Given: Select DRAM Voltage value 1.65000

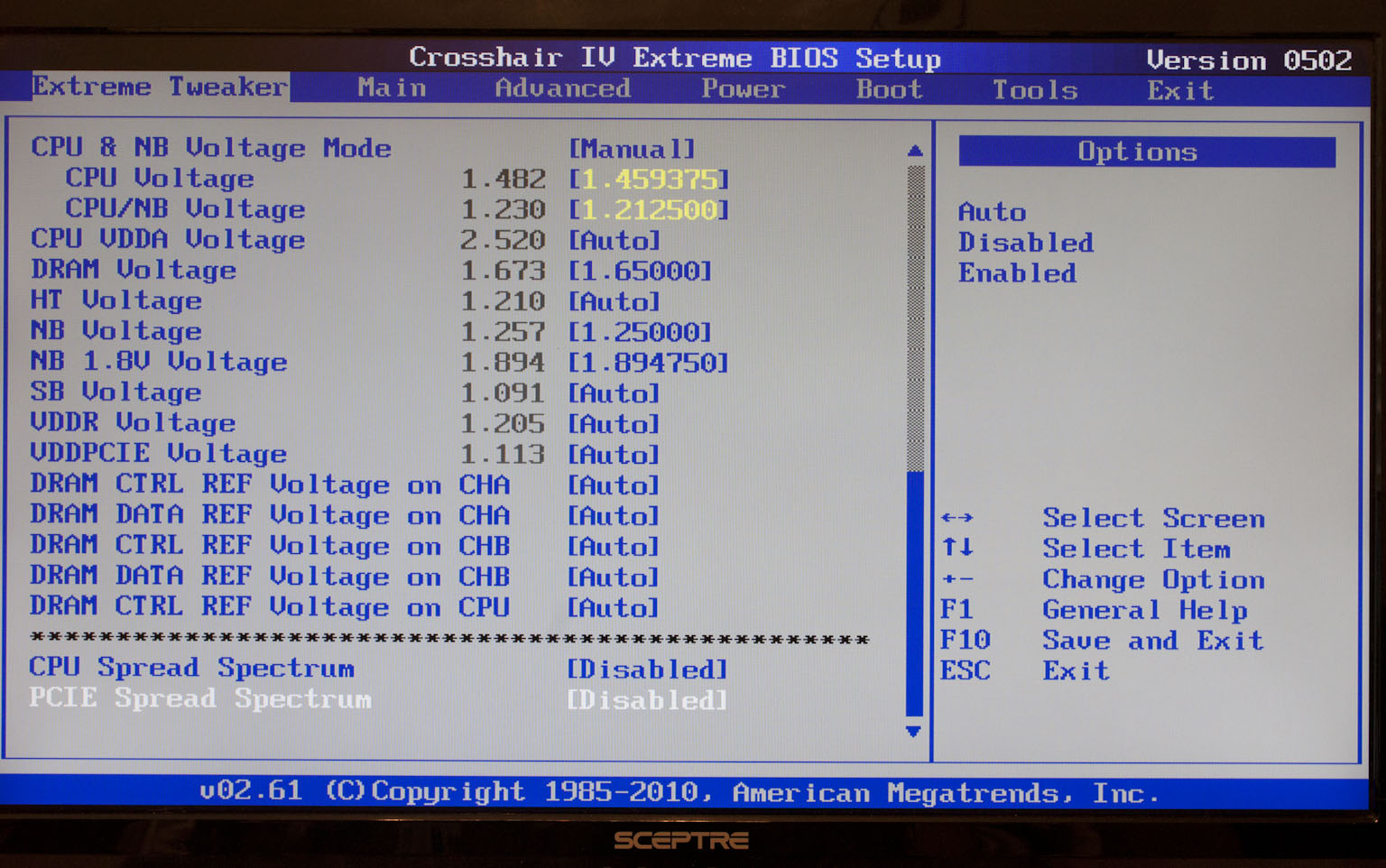Looking at the screenshot, I should click(640, 271).
